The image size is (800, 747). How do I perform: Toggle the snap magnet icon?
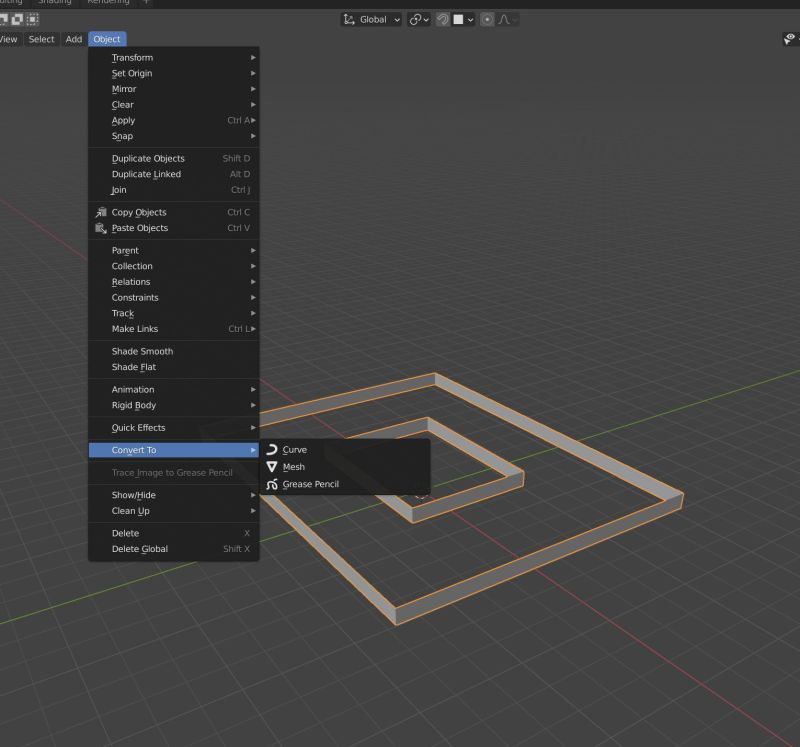[443, 19]
